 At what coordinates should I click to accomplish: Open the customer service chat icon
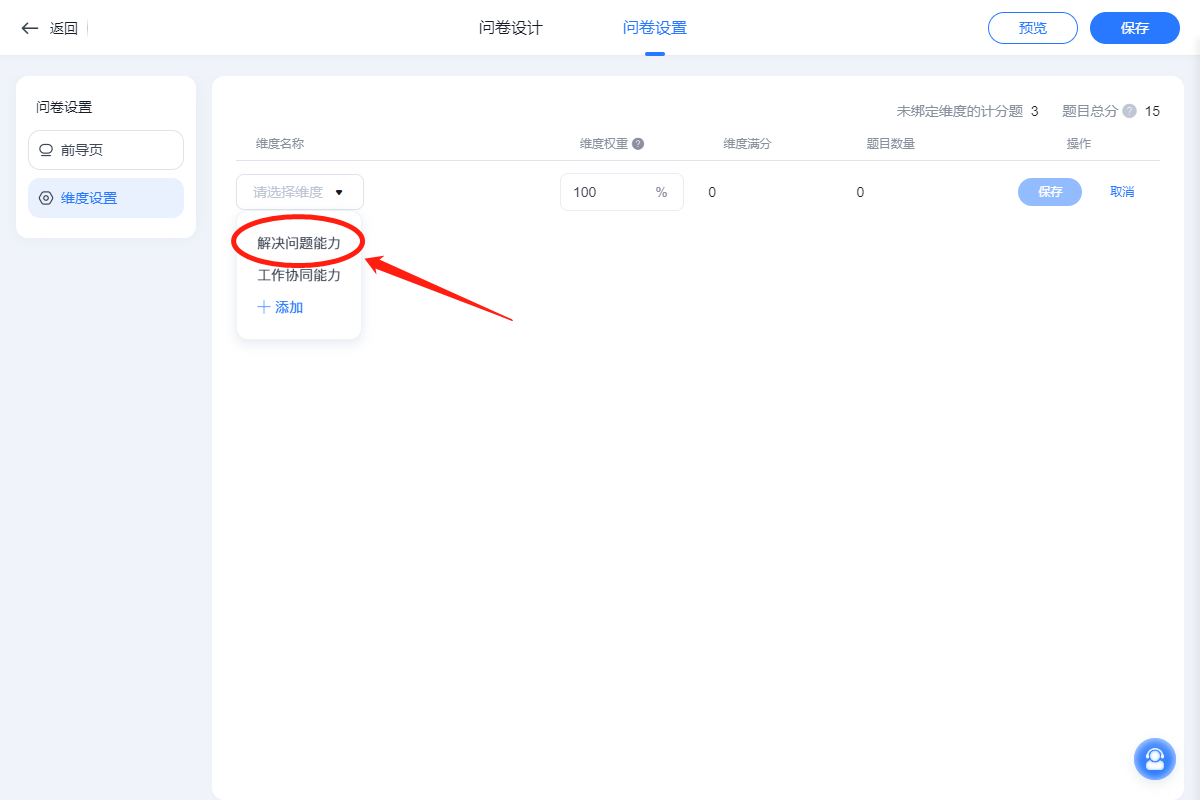[x=1154, y=759]
